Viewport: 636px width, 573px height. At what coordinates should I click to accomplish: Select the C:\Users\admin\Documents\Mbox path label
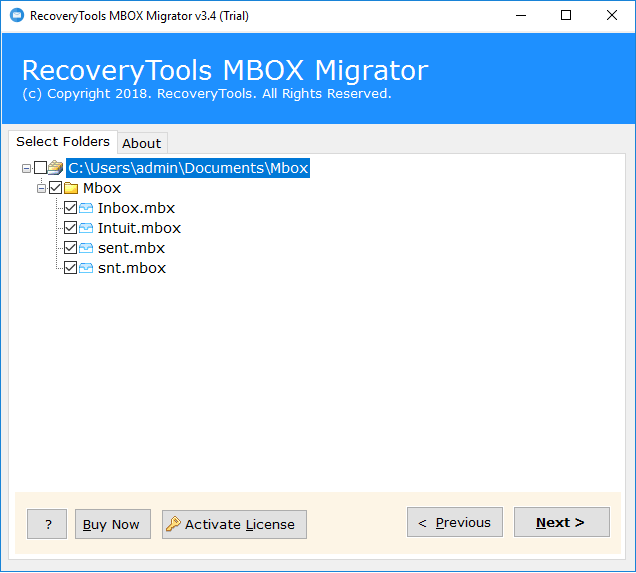click(x=188, y=168)
